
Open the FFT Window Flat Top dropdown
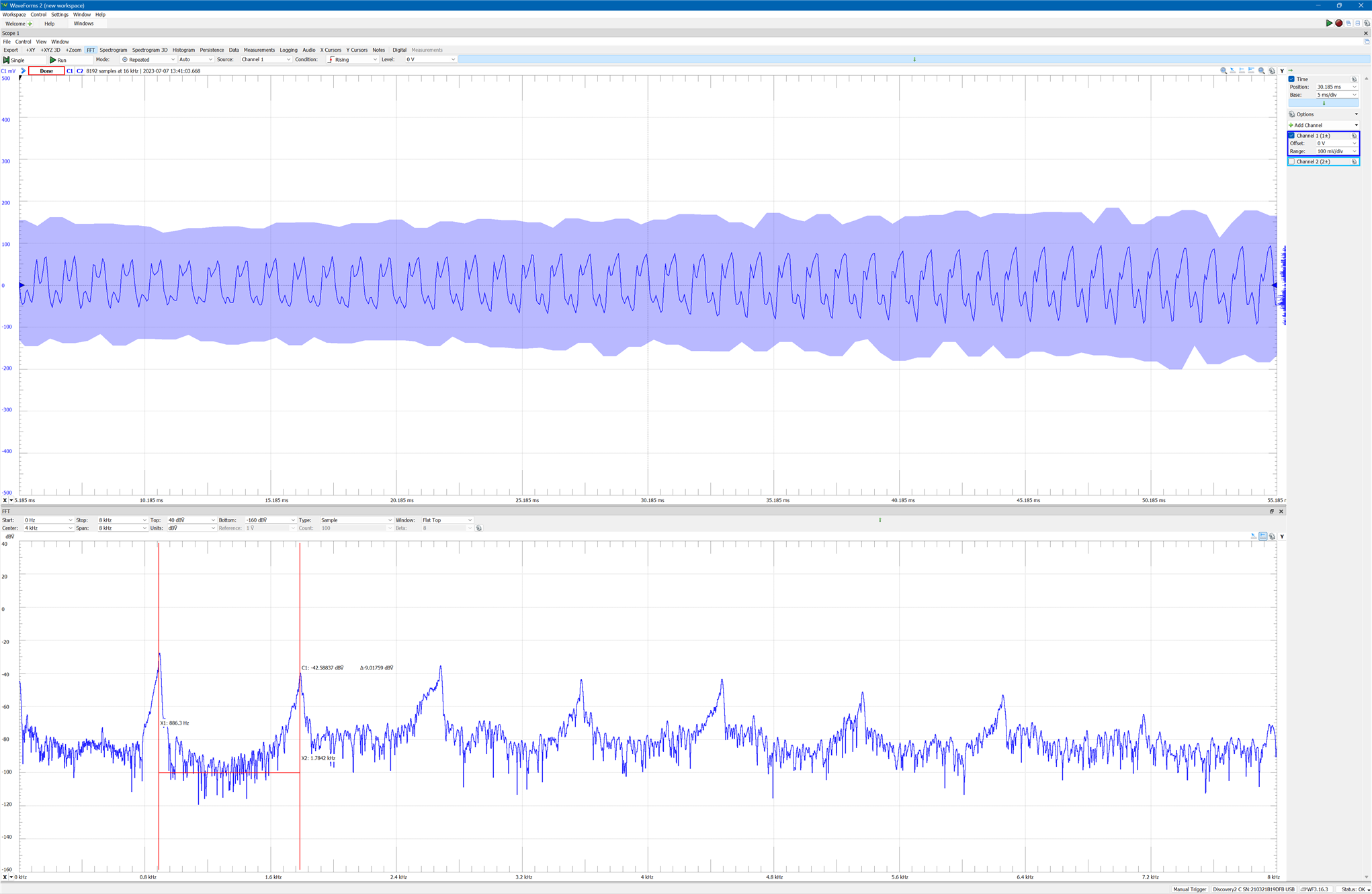(x=447, y=520)
